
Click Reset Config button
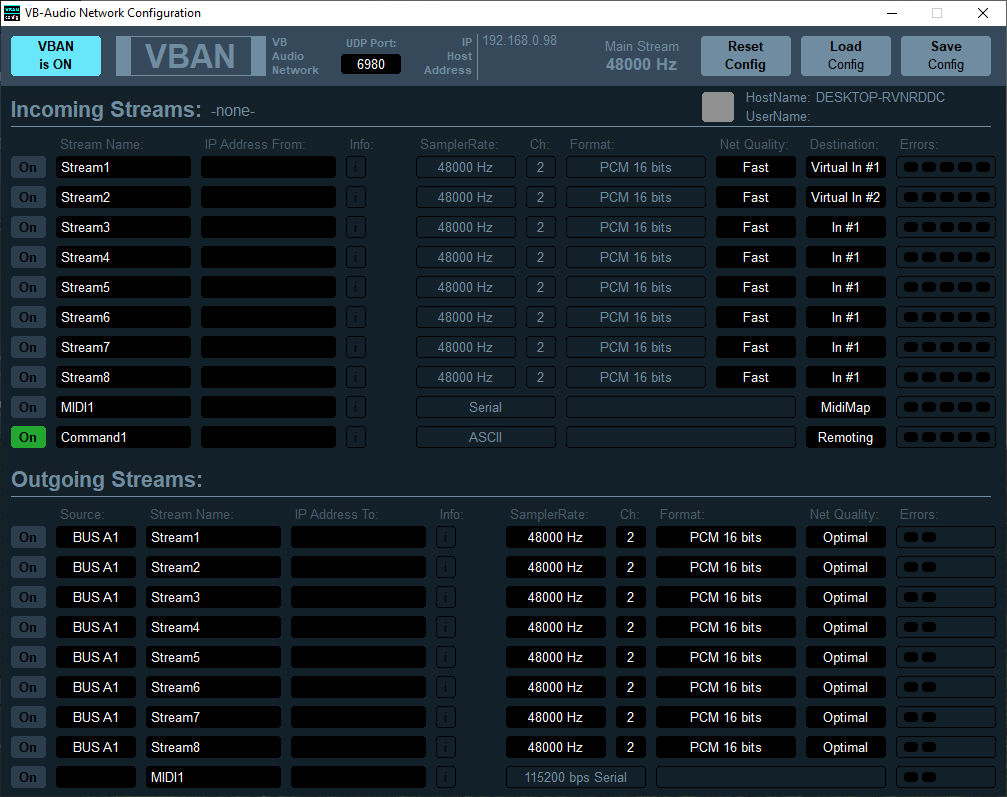[746, 55]
